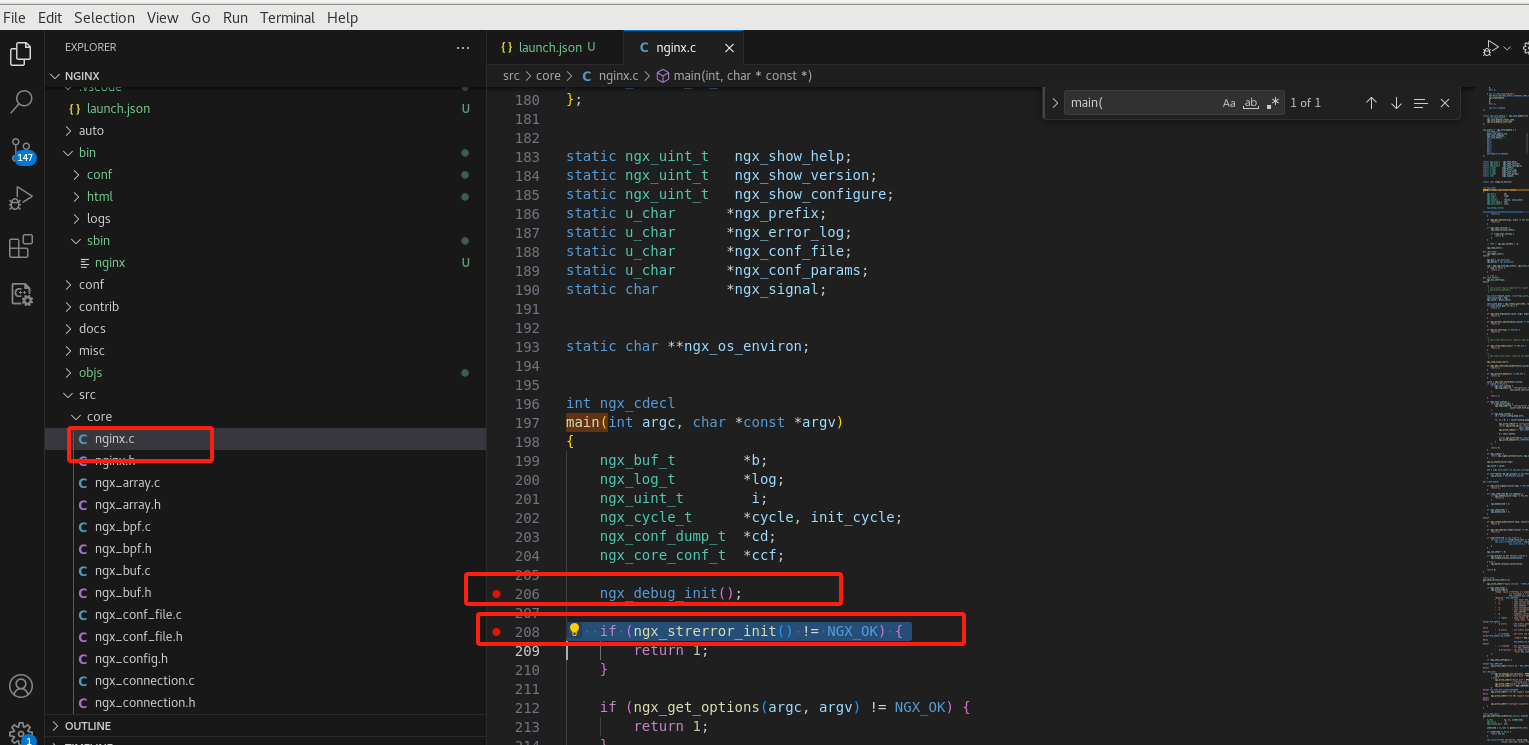Image resolution: width=1529 pixels, height=745 pixels.
Task: Open the Run menu
Action: point(235,18)
